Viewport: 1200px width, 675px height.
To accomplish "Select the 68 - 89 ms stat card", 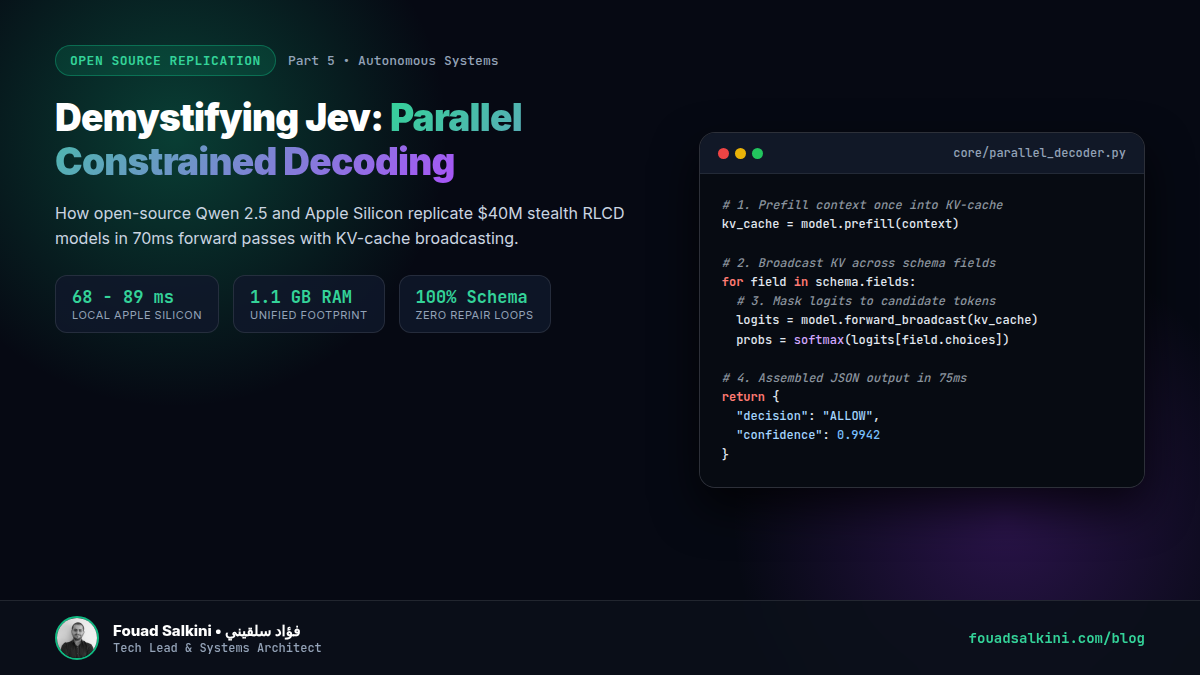I will click(x=137, y=304).
